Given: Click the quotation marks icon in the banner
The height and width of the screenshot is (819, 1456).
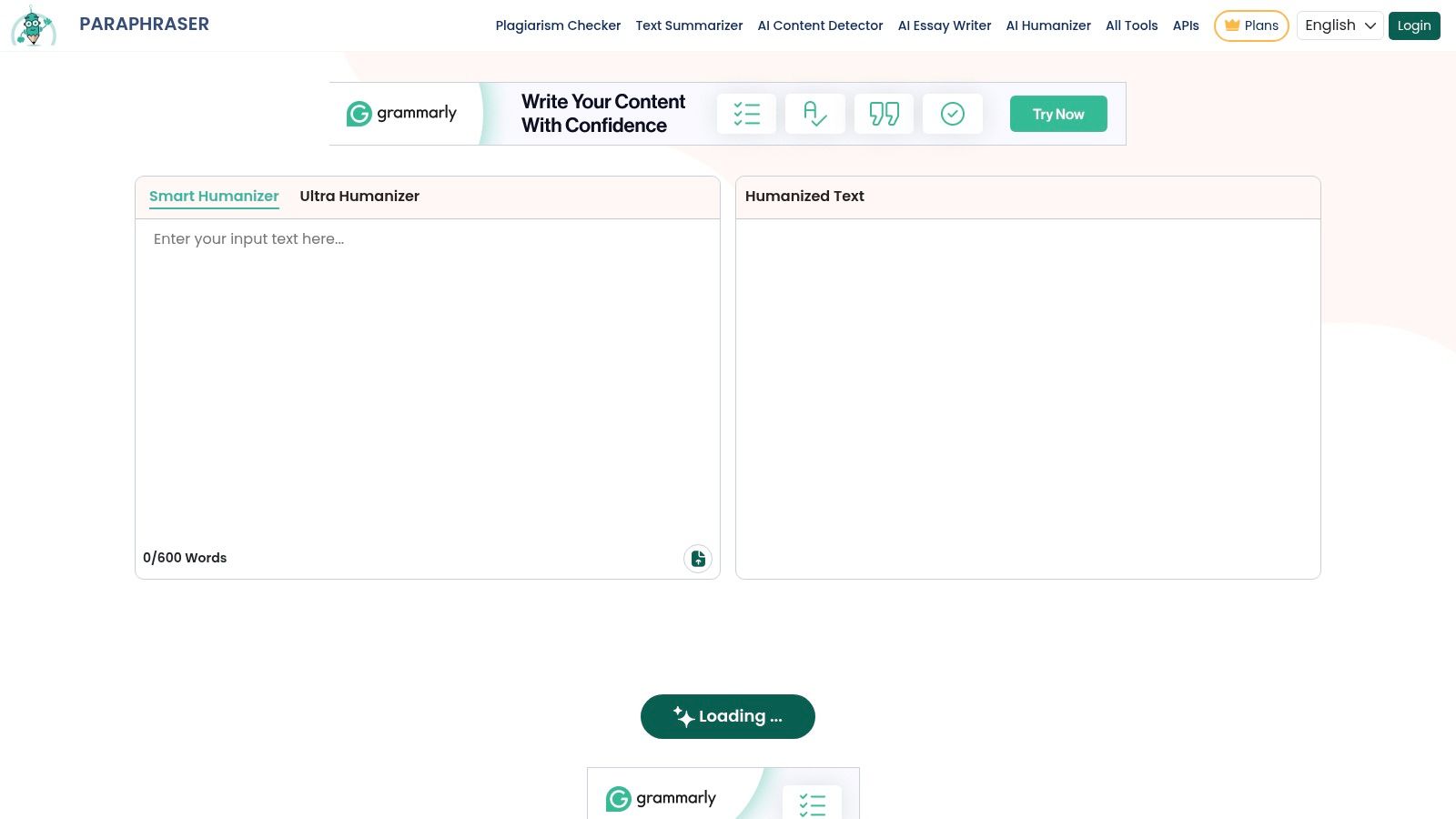Looking at the screenshot, I should pos(883,113).
